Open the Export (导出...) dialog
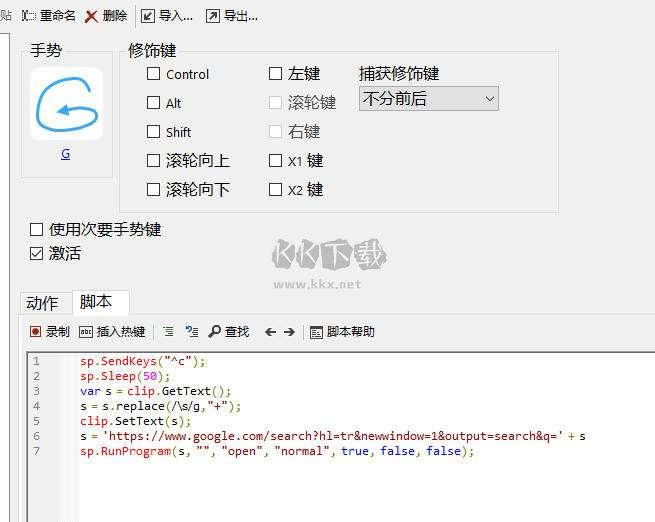The image size is (655, 522). click(x=232, y=16)
